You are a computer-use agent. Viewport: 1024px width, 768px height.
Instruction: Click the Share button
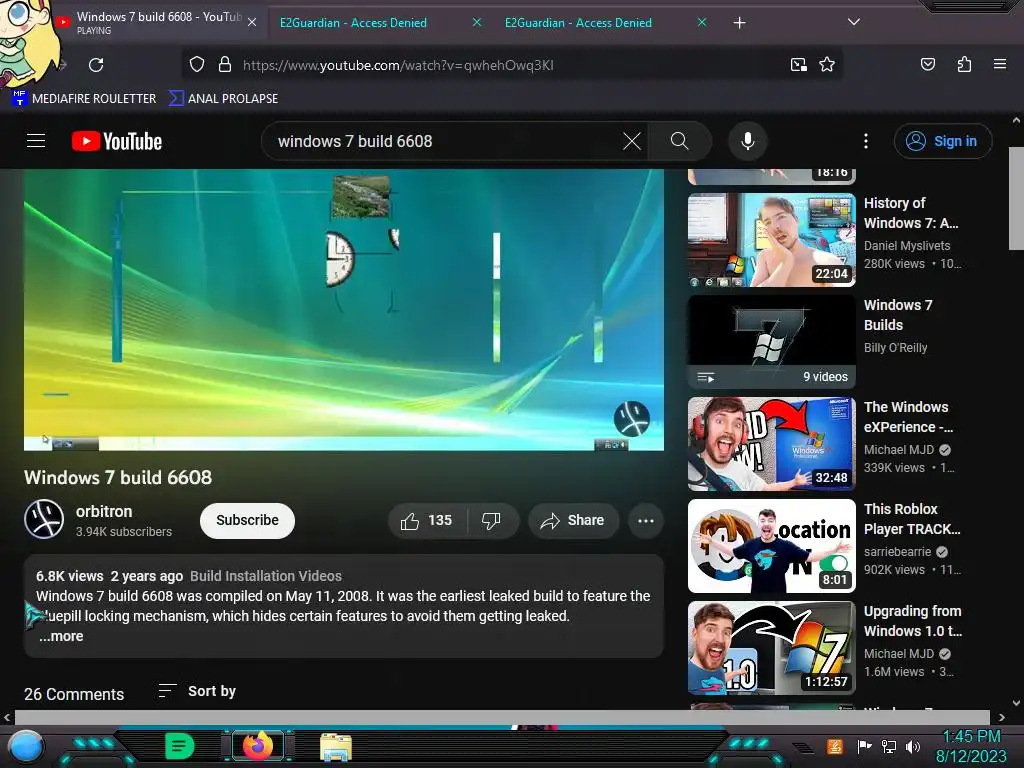tap(573, 520)
